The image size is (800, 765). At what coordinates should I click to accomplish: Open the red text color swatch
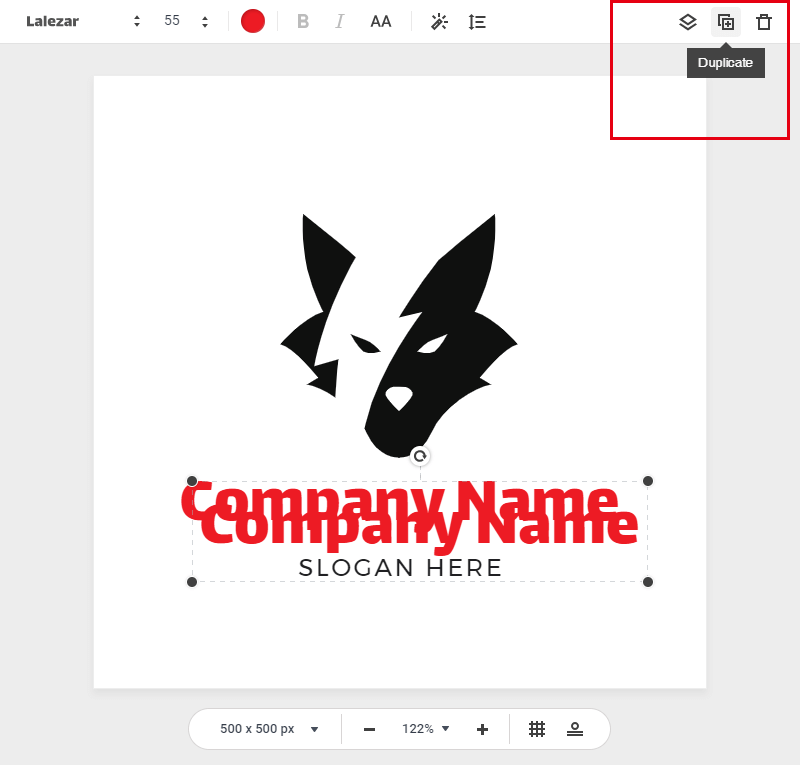pyautogui.click(x=253, y=22)
